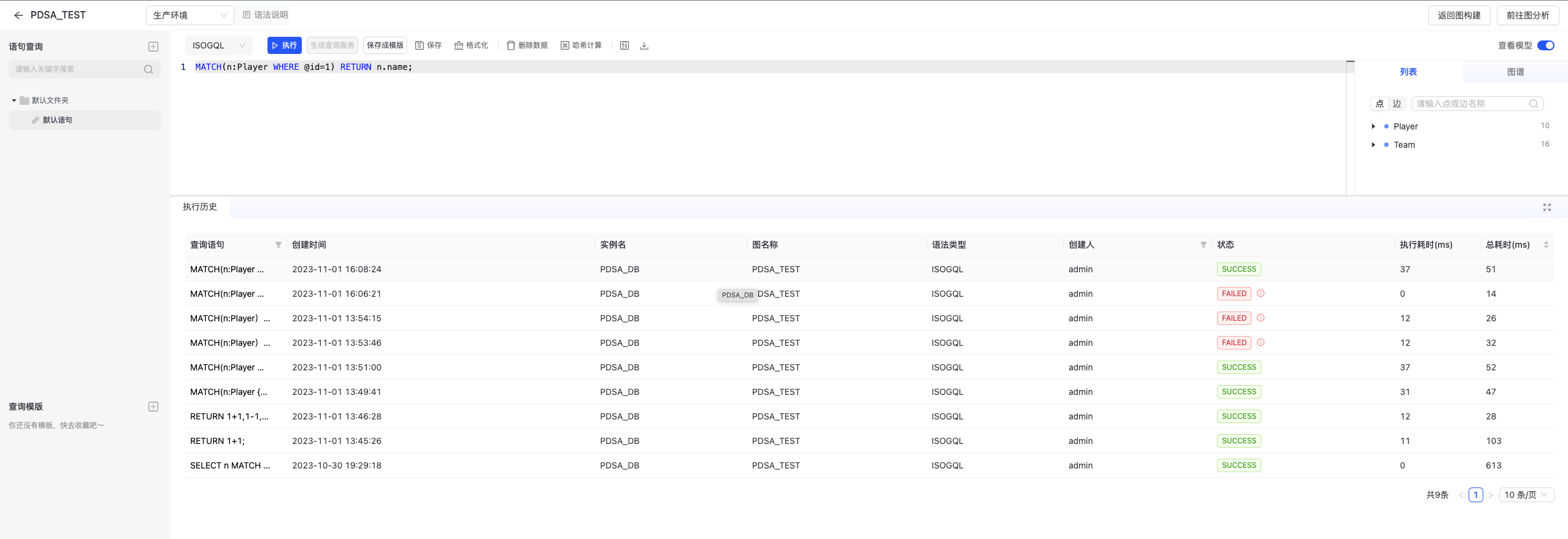This screenshot has height=539, width=1568.
Task: Open the 10 条/页 page size dropdown
Action: 1526,495
